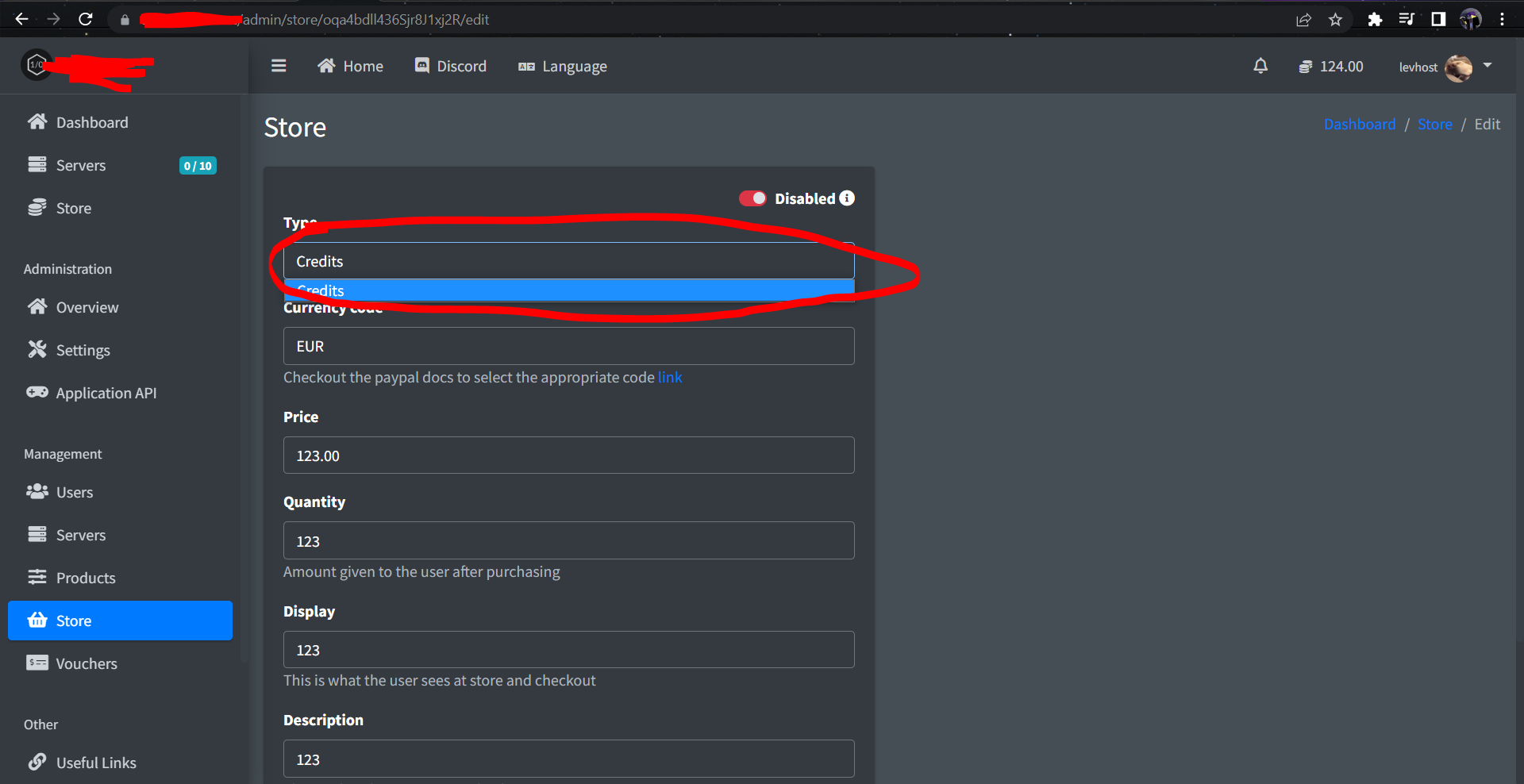Toggle the Disabled switch
Viewport: 1524px width, 784px height.
point(752,198)
